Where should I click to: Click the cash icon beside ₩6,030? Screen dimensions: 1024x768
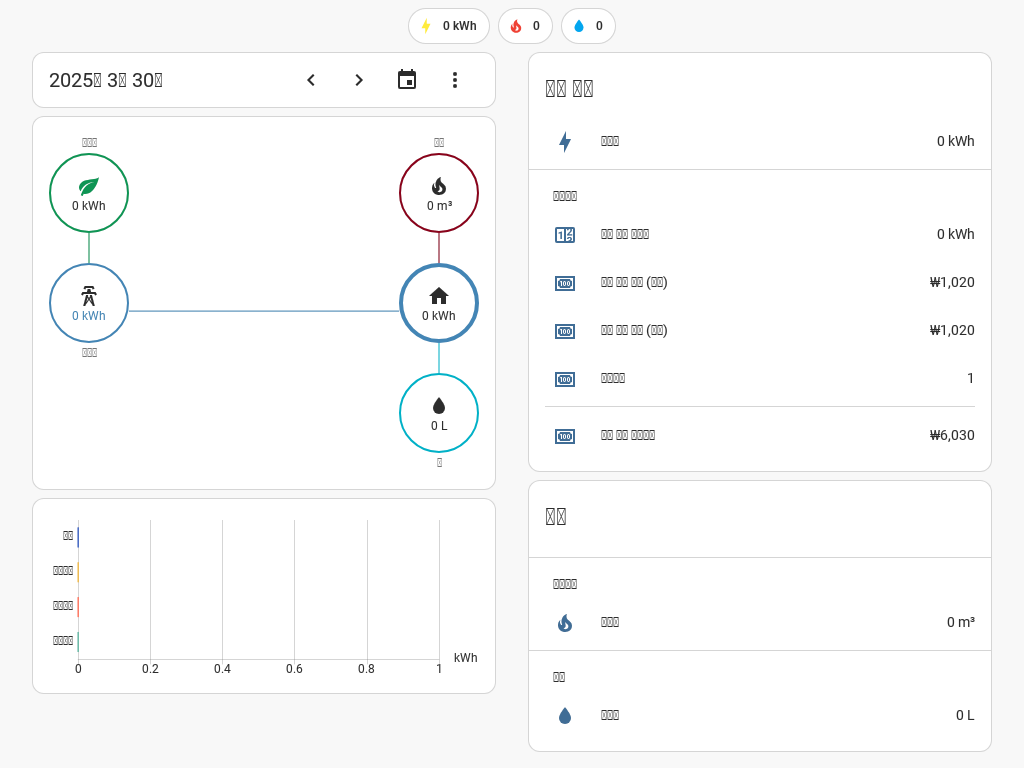(565, 436)
